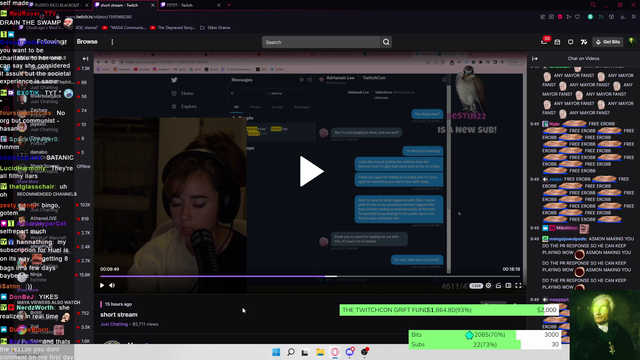Open the whispers chat bubble icon
The image size is (640, 360).
coord(571,42)
